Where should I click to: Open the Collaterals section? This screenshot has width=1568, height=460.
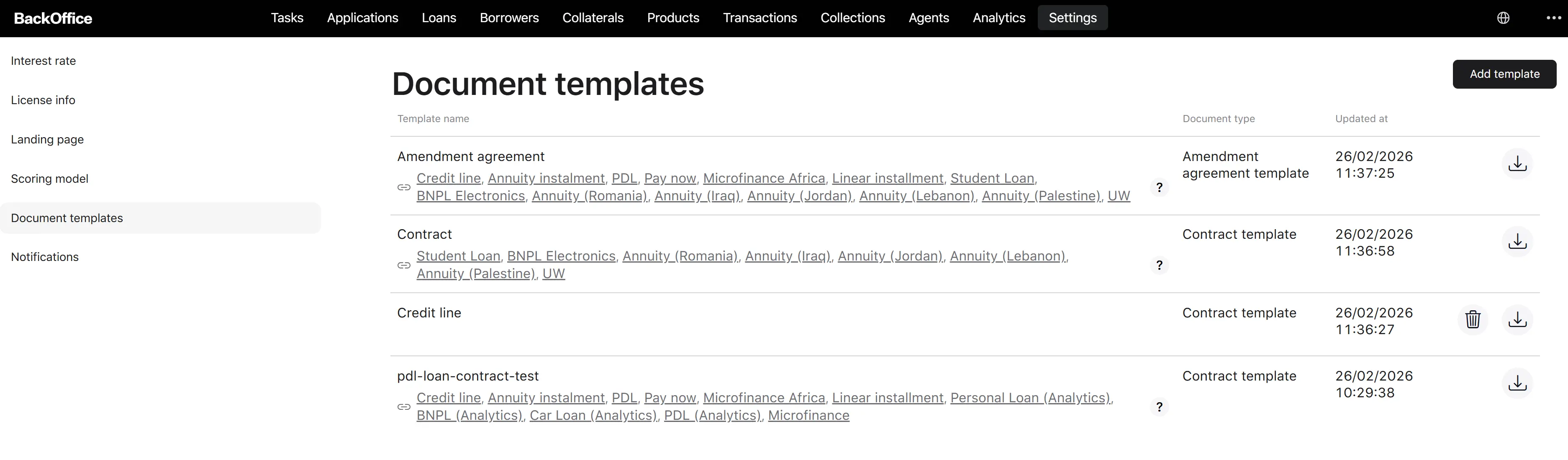pos(593,18)
